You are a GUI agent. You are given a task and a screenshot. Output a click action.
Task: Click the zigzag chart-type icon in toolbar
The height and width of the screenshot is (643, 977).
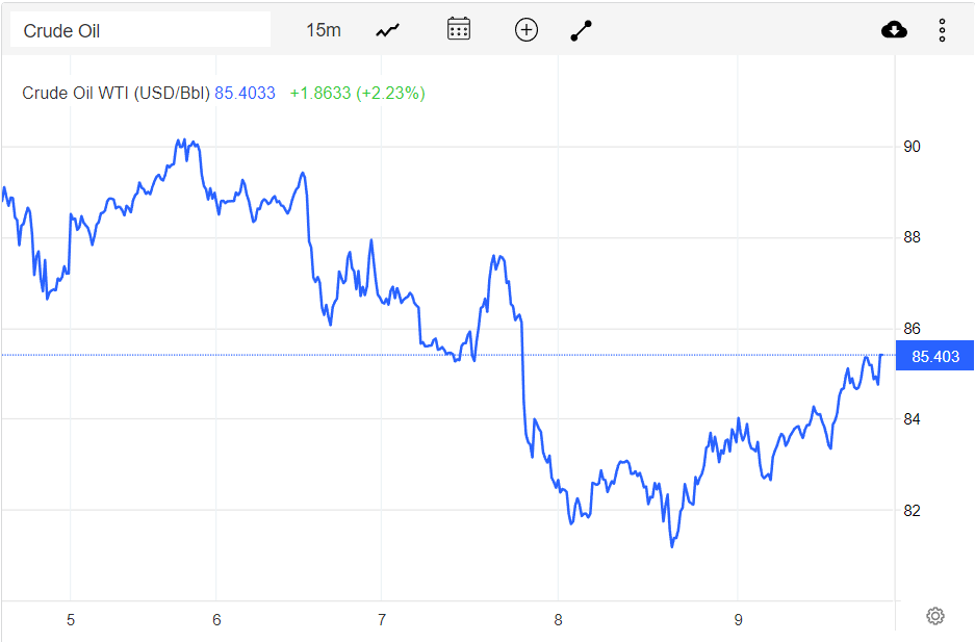387,29
